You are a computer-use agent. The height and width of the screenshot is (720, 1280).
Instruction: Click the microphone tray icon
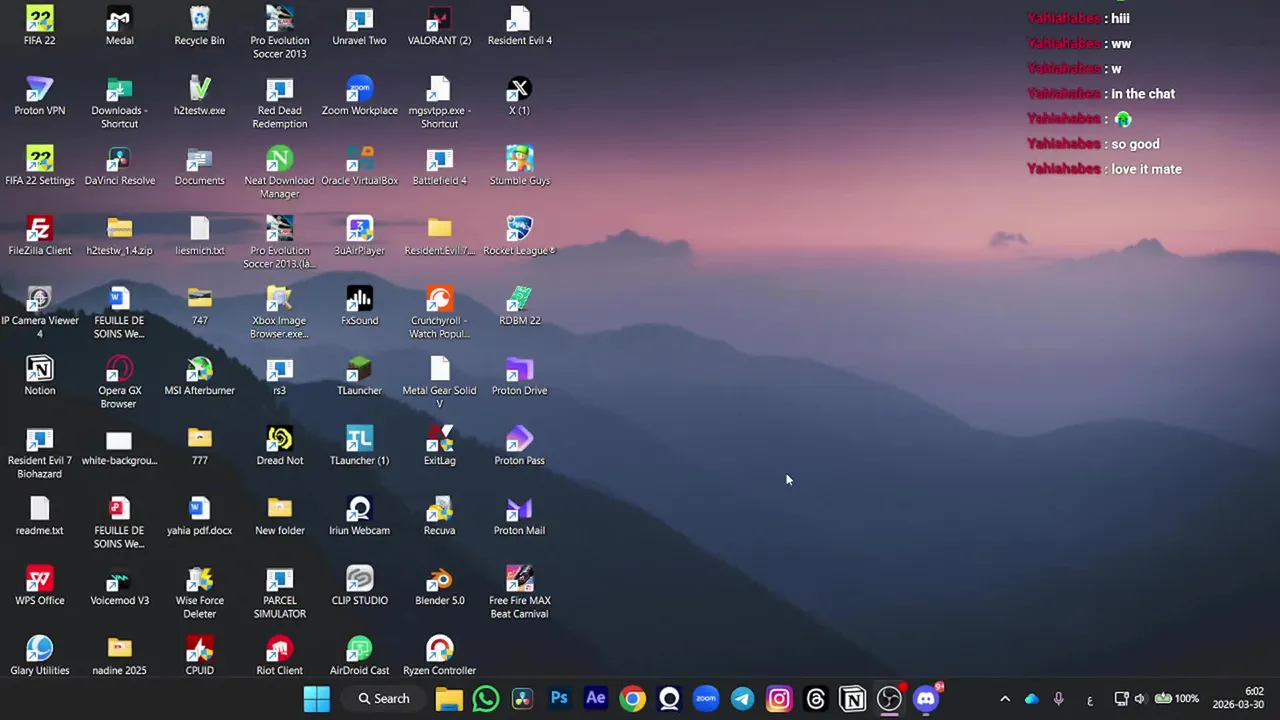(1059, 699)
